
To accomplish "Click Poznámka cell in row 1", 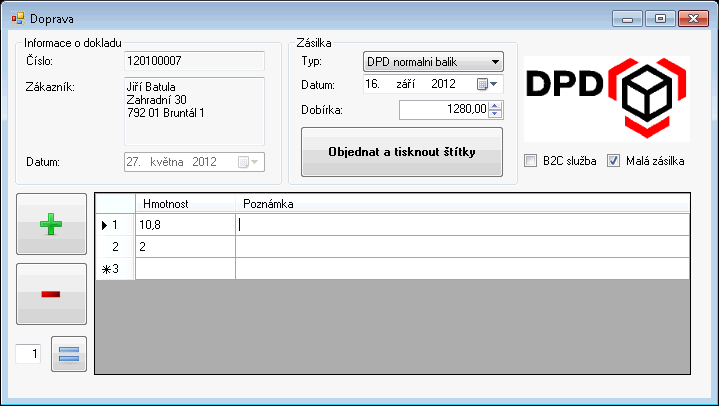I will (x=463, y=225).
